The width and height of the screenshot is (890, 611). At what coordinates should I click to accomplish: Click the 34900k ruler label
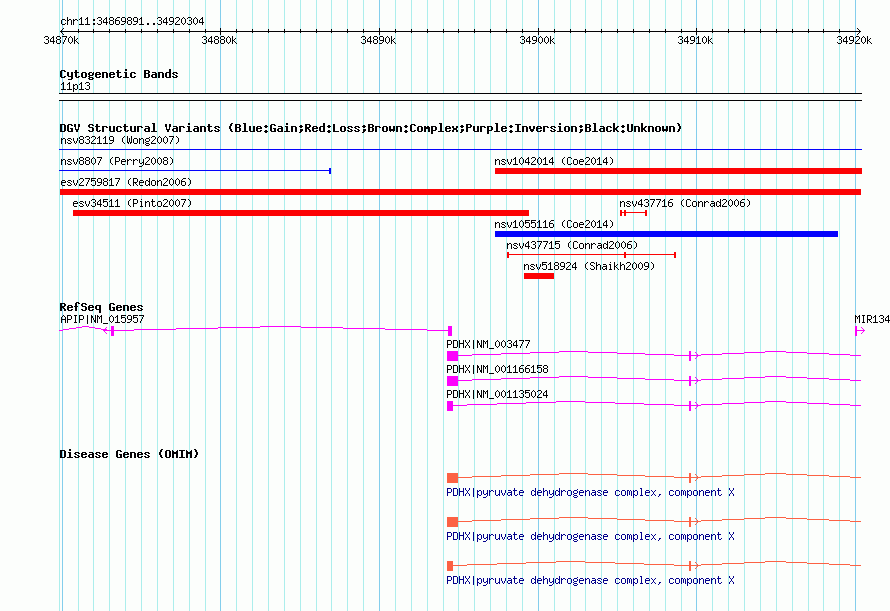point(538,40)
